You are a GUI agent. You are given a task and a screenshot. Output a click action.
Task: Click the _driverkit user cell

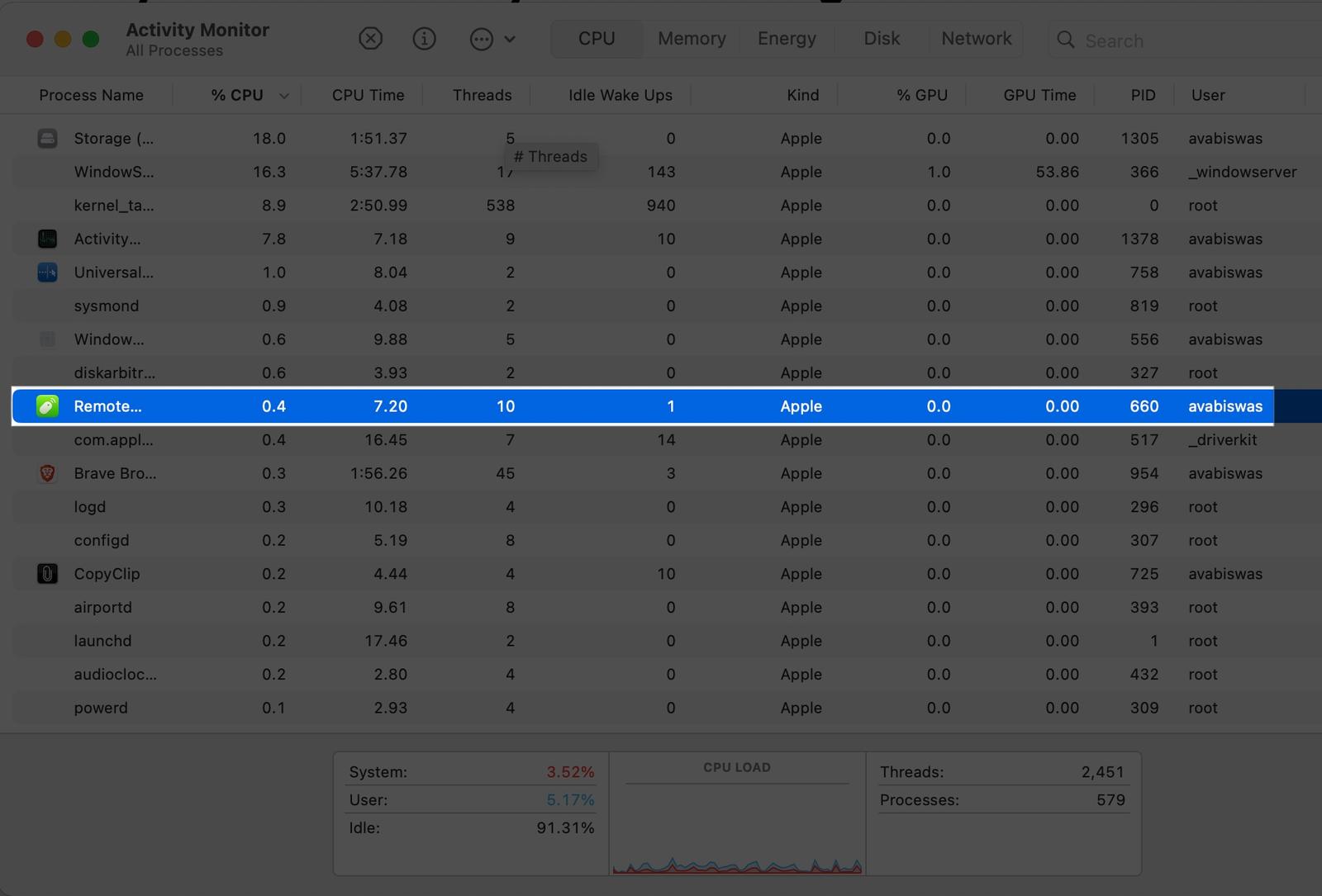(1223, 439)
